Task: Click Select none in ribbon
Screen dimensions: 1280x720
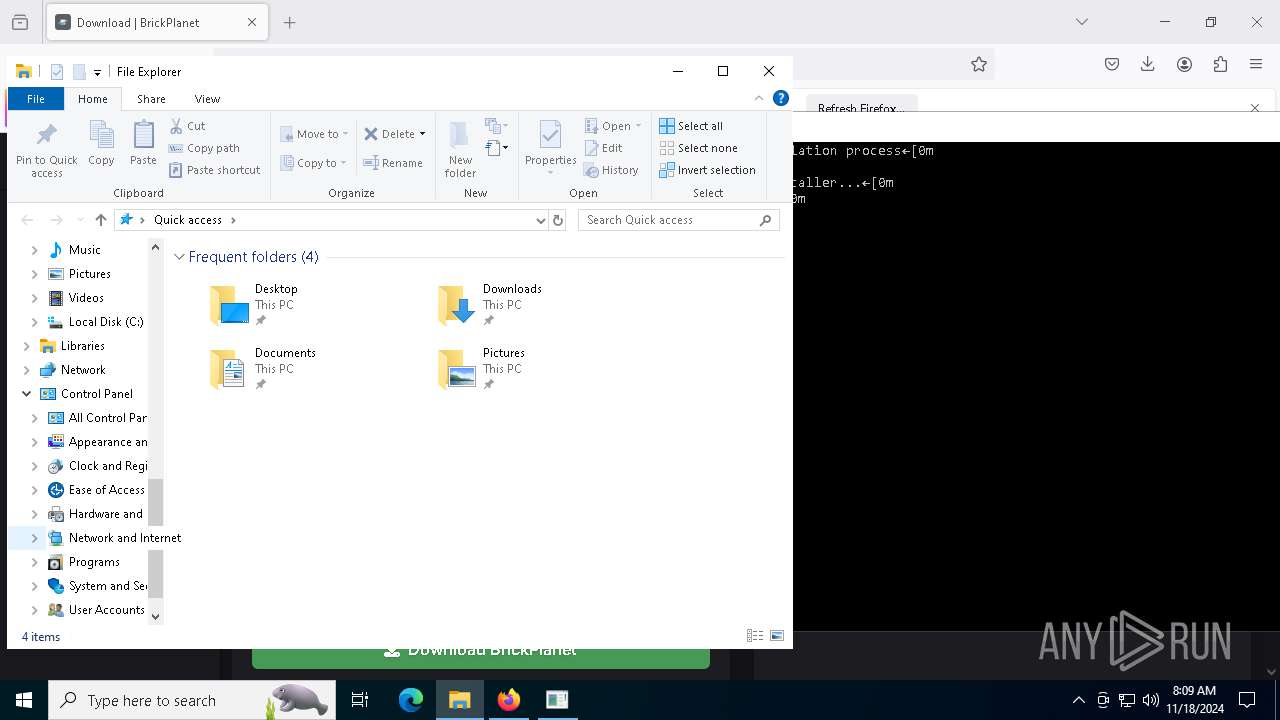Action: point(697,148)
